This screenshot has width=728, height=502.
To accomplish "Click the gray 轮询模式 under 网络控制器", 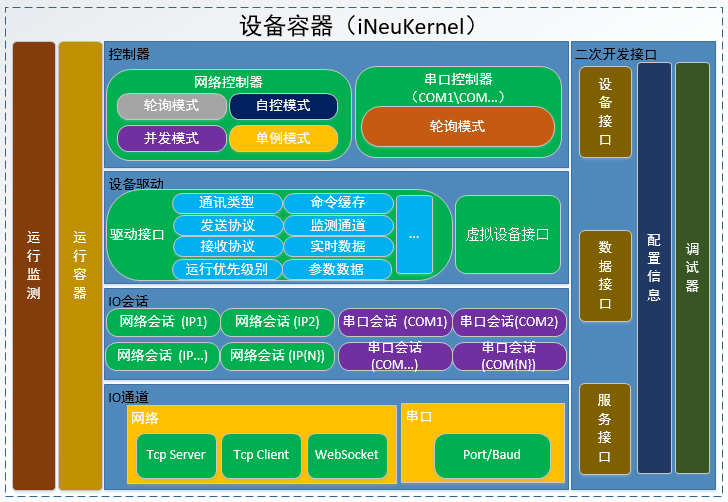I will click(x=172, y=106).
